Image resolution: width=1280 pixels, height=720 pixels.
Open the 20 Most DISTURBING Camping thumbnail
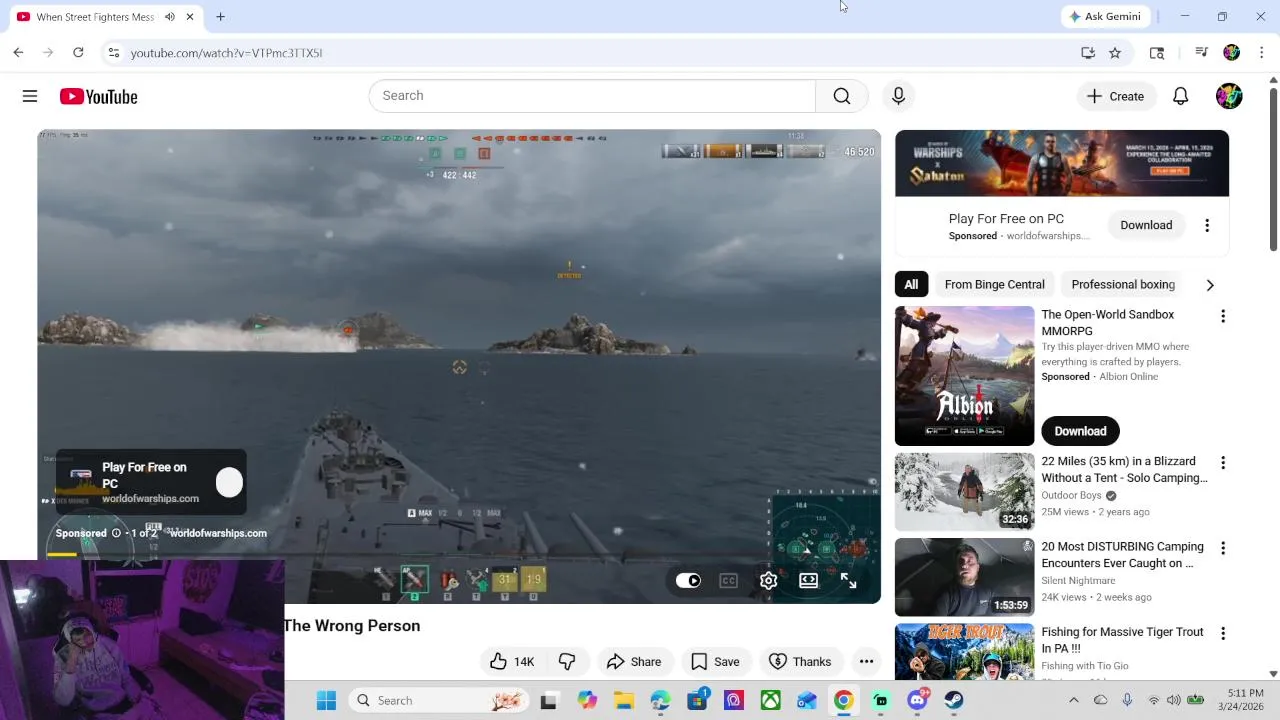tap(964, 577)
